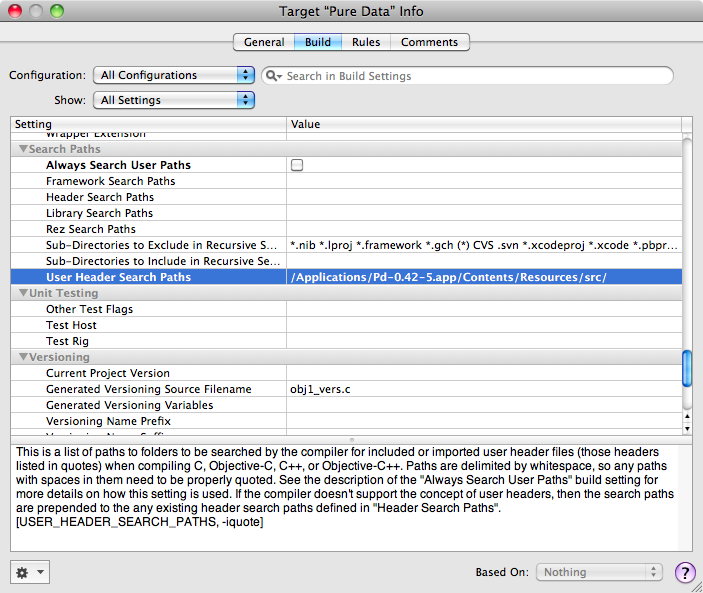Select the Other Test Flags row
This screenshot has height=593, width=703.
pyautogui.click(x=346, y=309)
